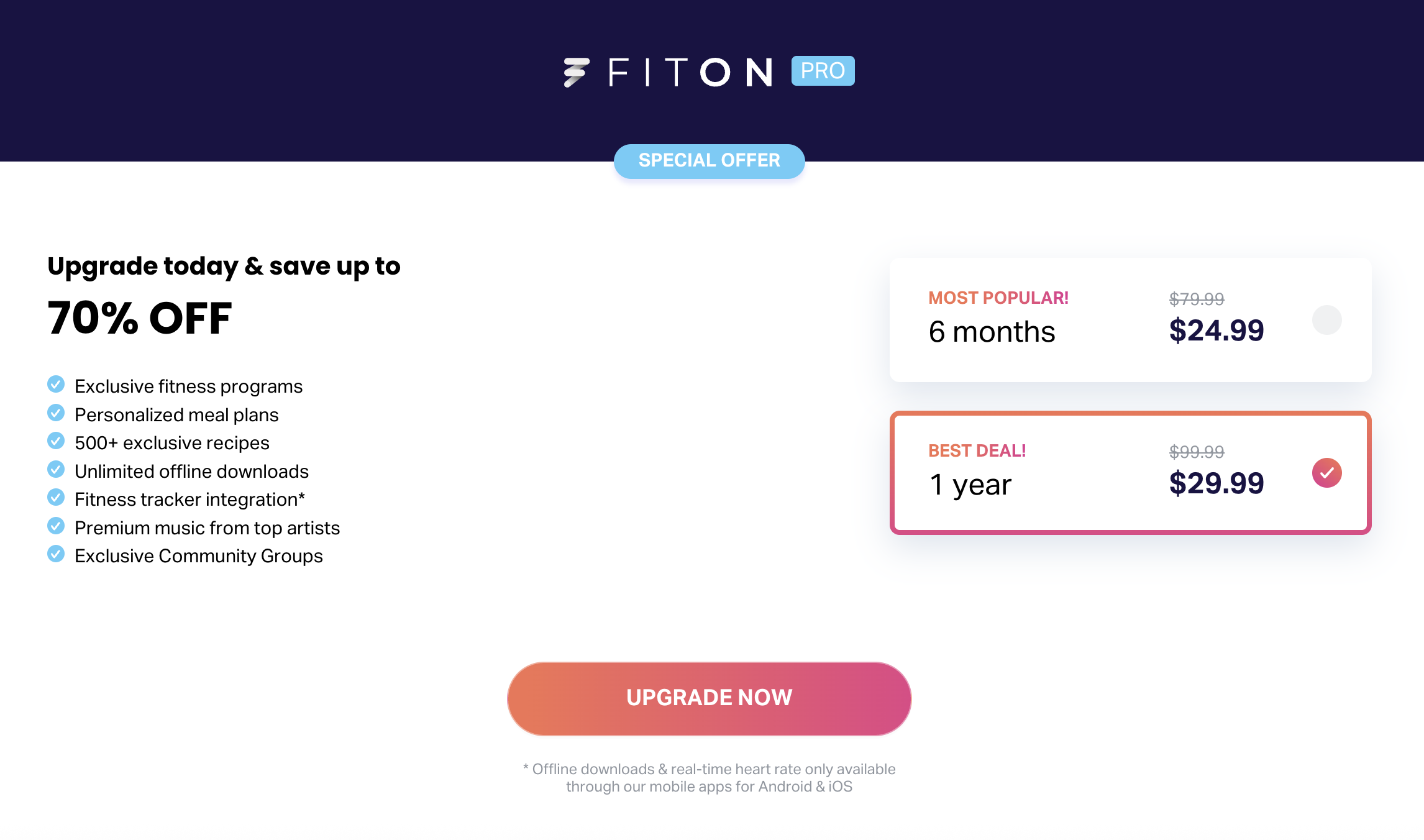1424x840 pixels.
Task: Click the 70% OFF headline
Action: coord(140,318)
